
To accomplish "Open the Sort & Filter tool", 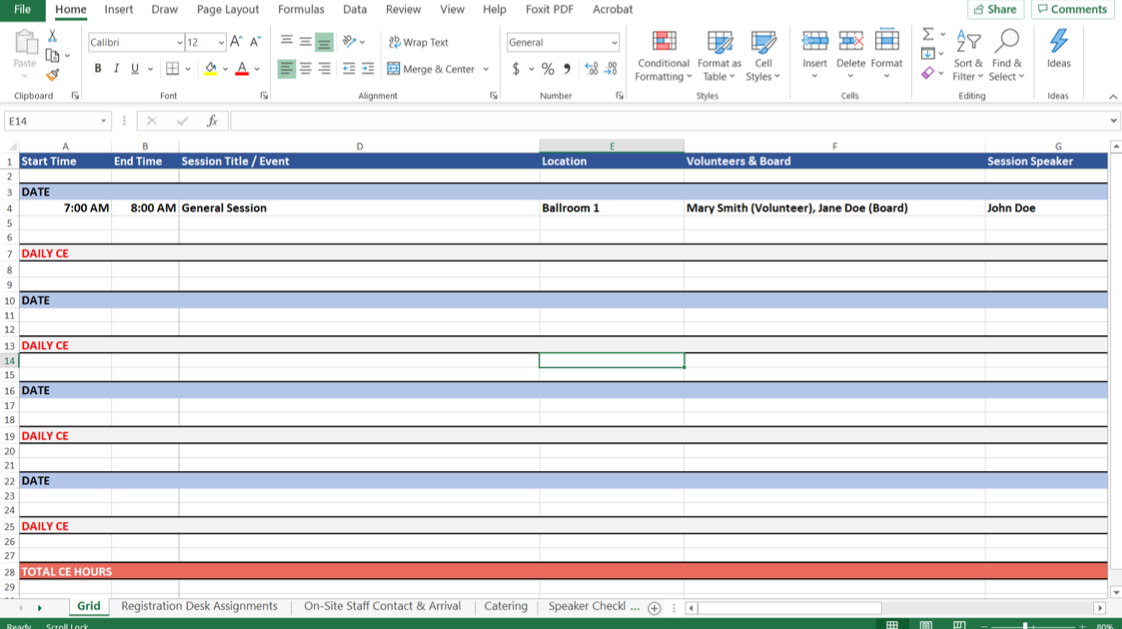I will (968, 54).
